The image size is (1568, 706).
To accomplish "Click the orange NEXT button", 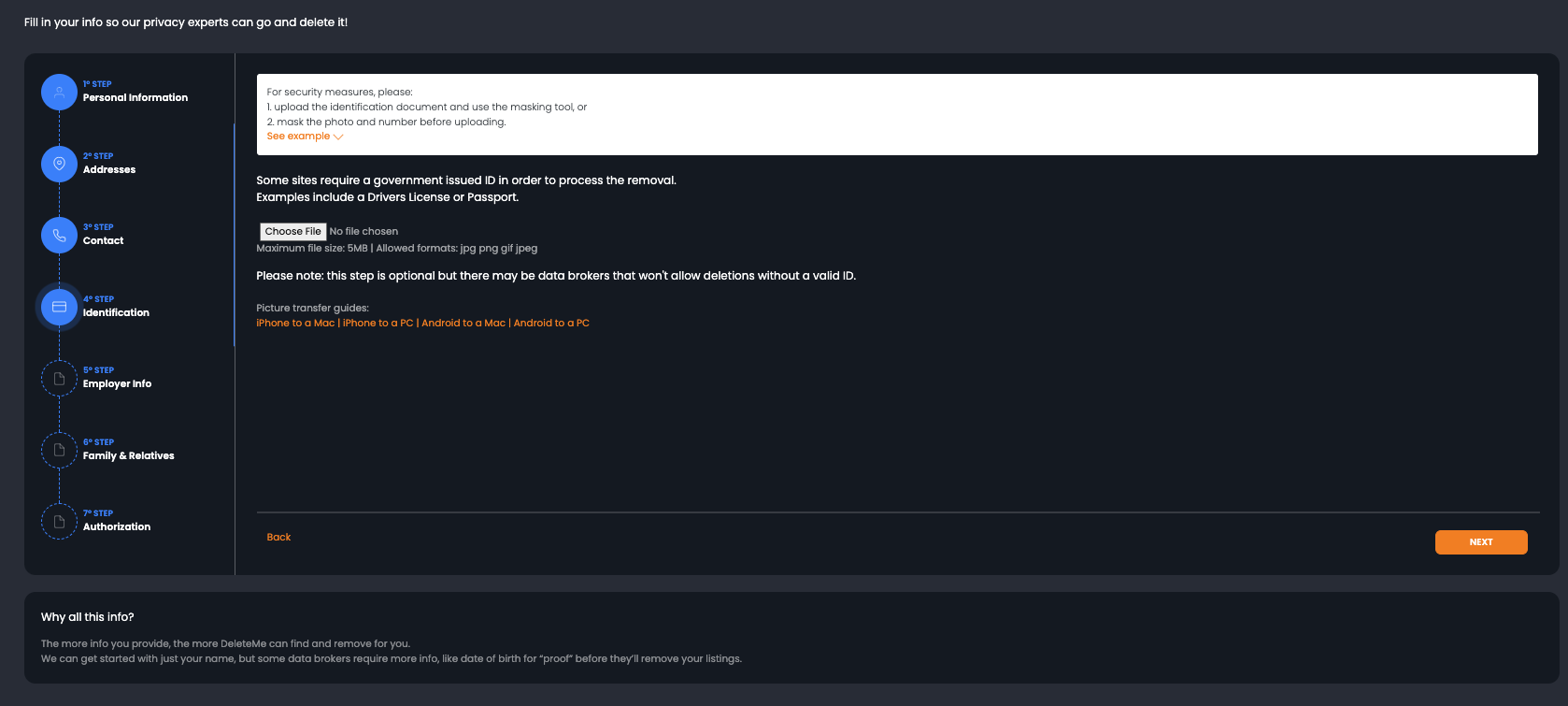I will (1481, 542).
